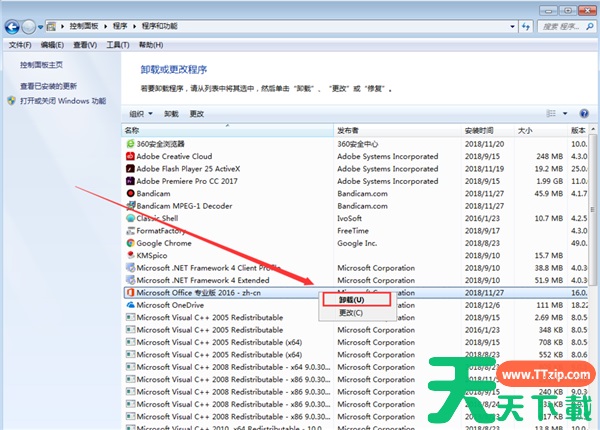Select Google Chrome program name
Screen dimensions: 600x430
pyautogui.click(x=164, y=243)
